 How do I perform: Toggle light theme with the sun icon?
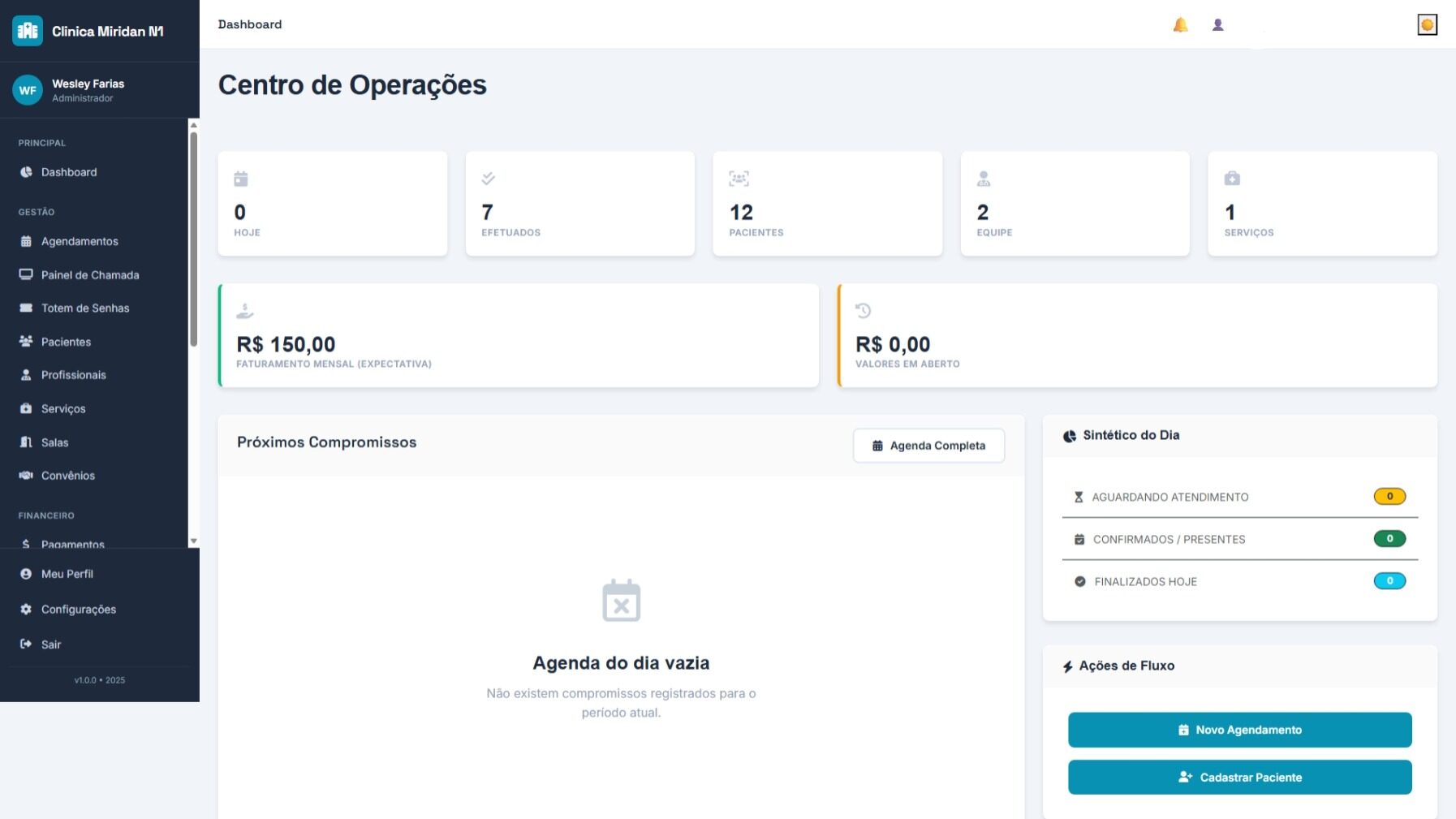click(1427, 25)
